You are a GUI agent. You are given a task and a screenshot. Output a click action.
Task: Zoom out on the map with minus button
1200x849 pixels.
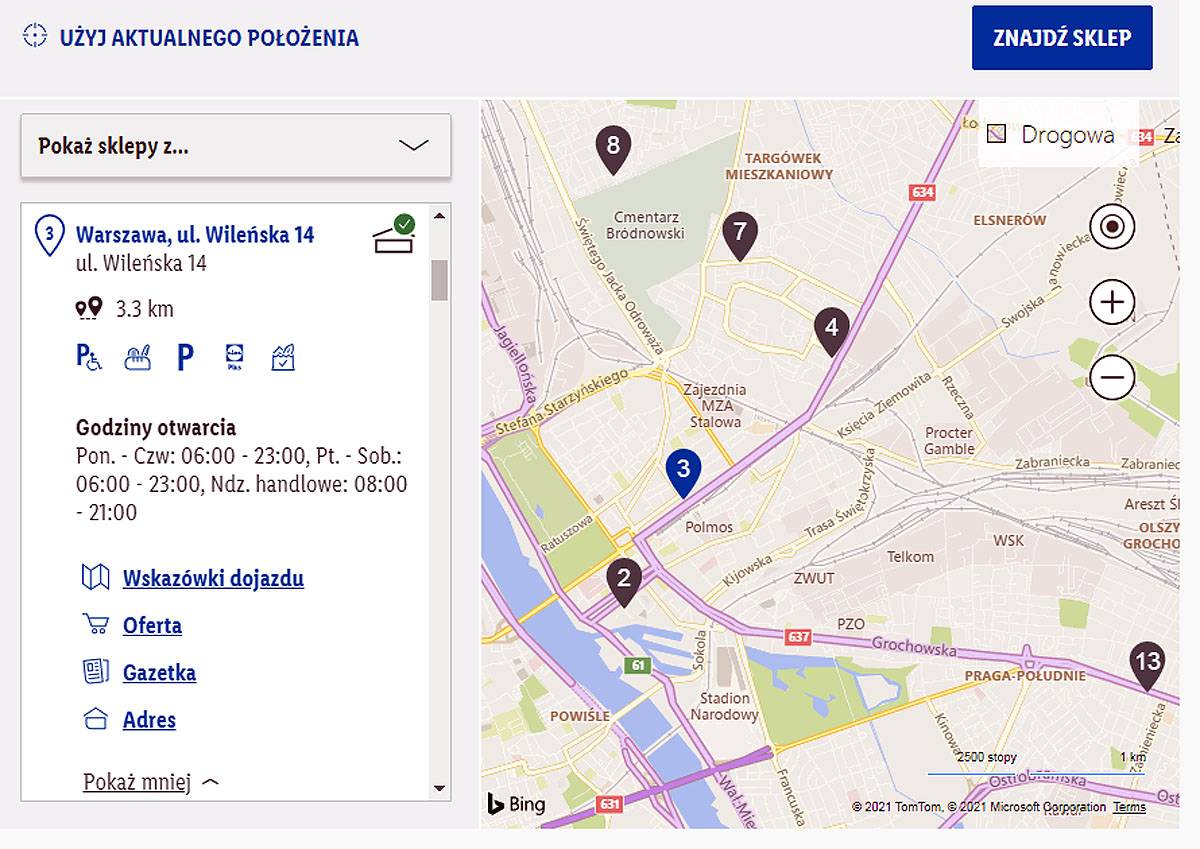pos(1112,378)
